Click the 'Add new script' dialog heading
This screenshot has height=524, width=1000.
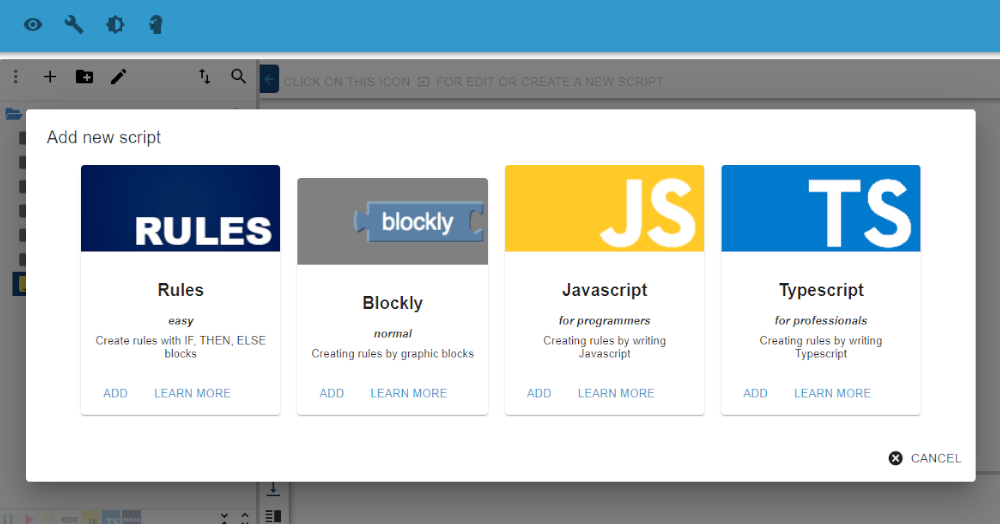click(104, 138)
